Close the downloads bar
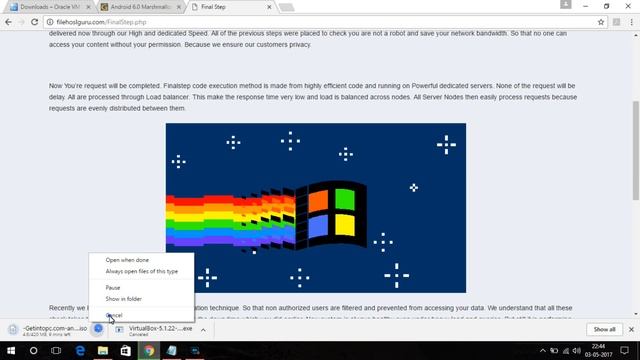 click(631, 329)
